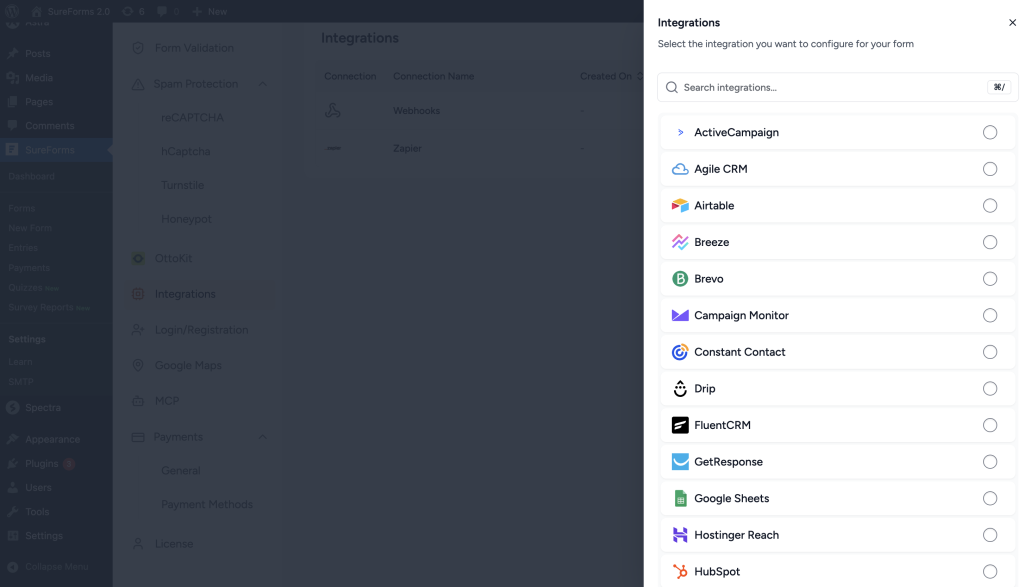Select the Brevo radio button
This screenshot has height=587, width=1024.
tap(990, 279)
